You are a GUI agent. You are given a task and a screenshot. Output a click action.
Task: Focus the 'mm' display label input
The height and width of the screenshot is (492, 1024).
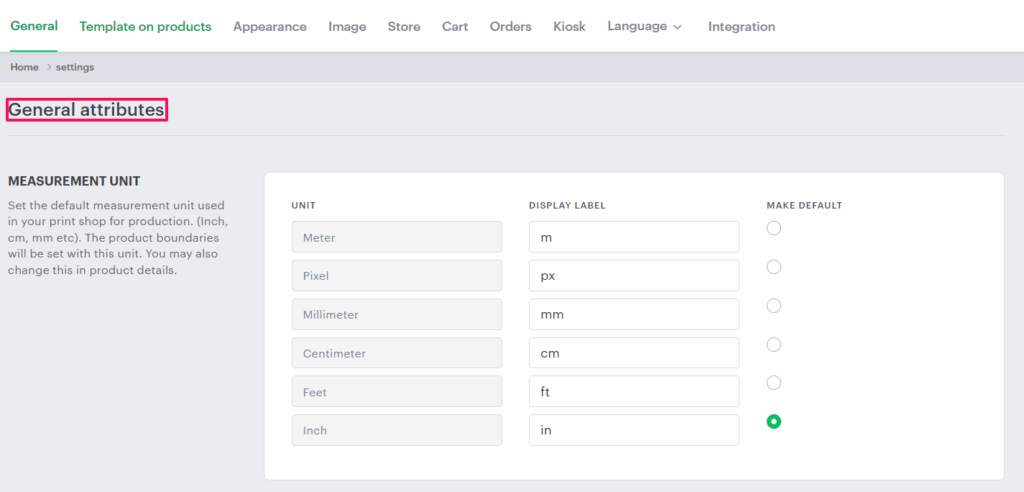point(634,314)
